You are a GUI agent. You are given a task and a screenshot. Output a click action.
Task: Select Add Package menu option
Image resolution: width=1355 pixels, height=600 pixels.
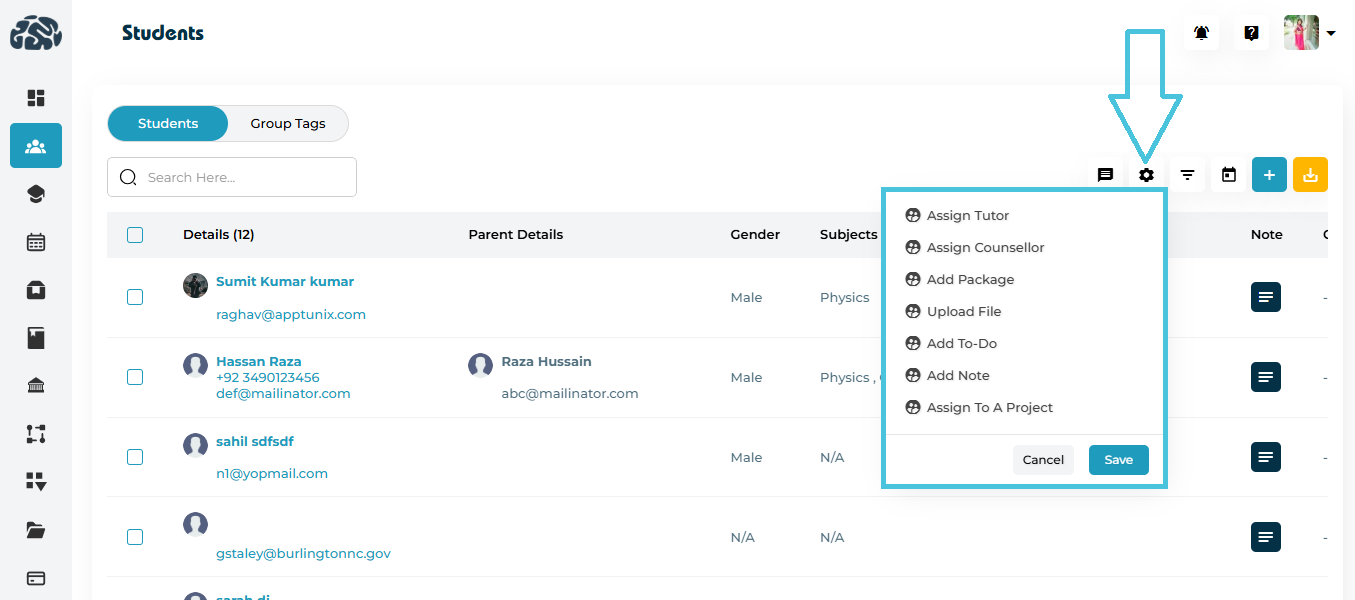(x=970, y=279)
